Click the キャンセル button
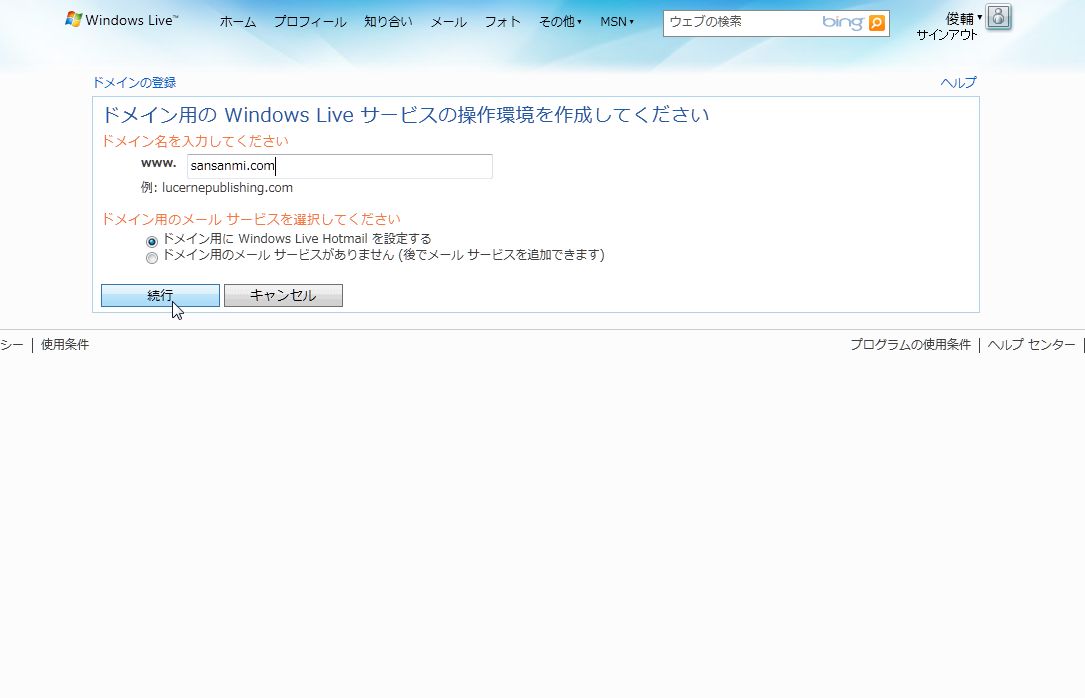 point(283,295)
